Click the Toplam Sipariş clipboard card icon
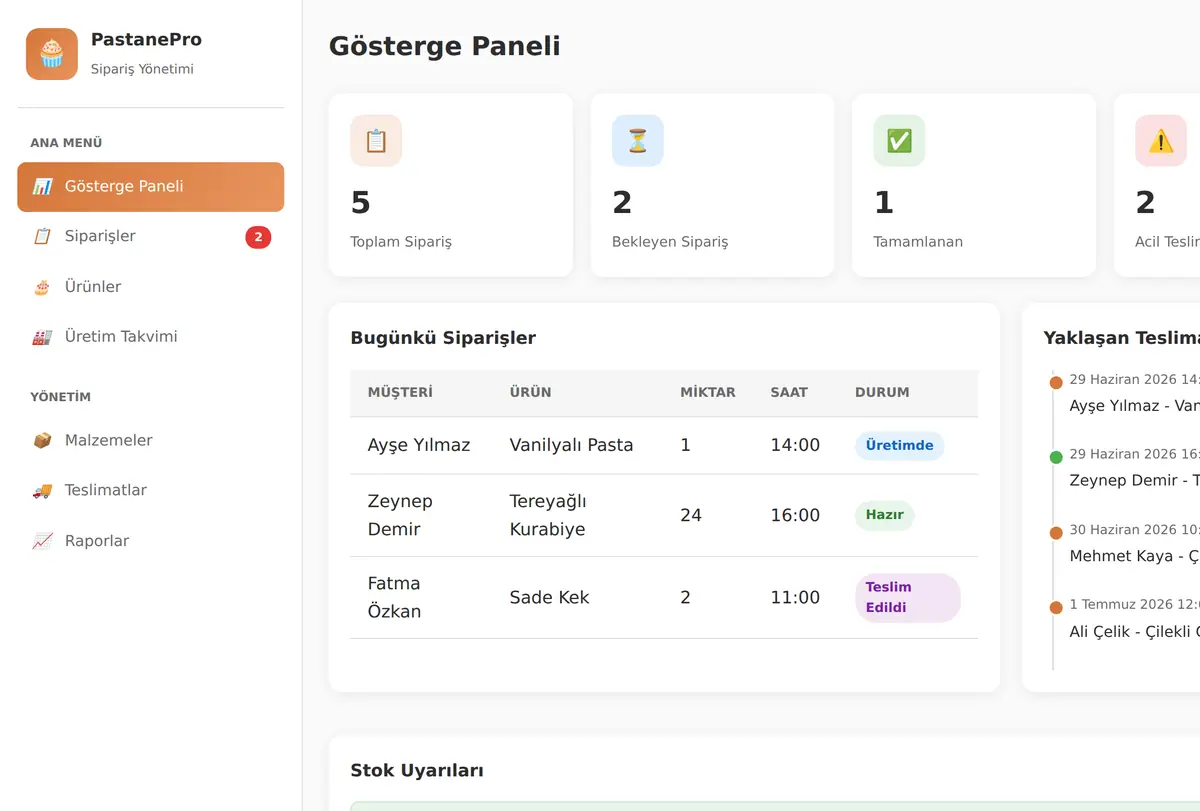 pyautogui.click(x=376, y=141)
